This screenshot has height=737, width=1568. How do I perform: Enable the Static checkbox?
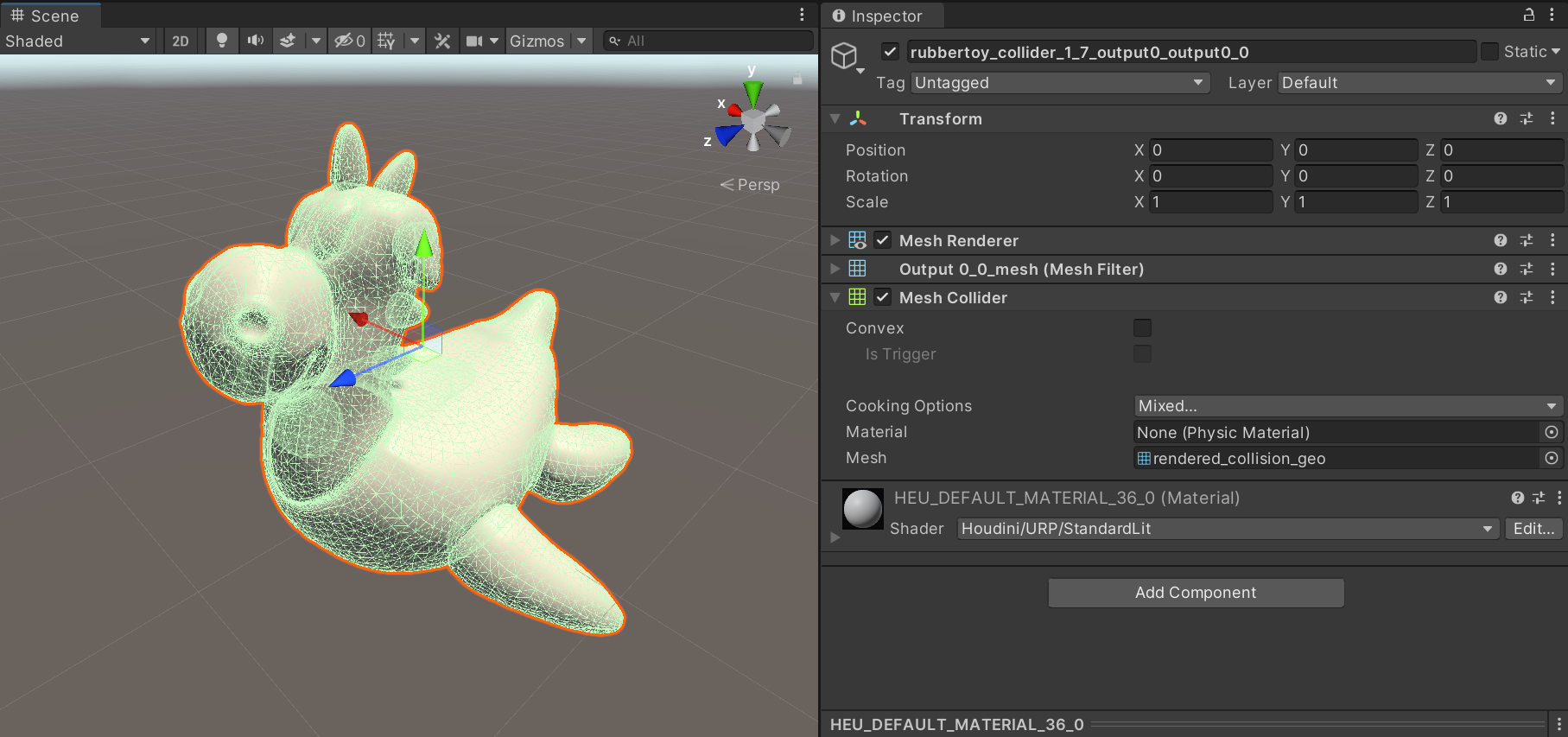coord(1489,52)
